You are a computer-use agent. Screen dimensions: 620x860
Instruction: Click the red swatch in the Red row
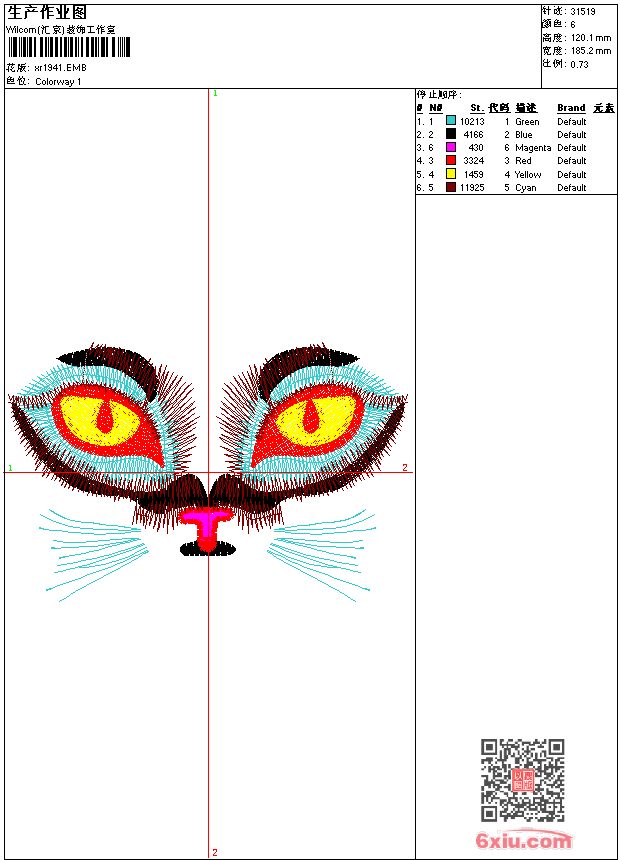450,160
